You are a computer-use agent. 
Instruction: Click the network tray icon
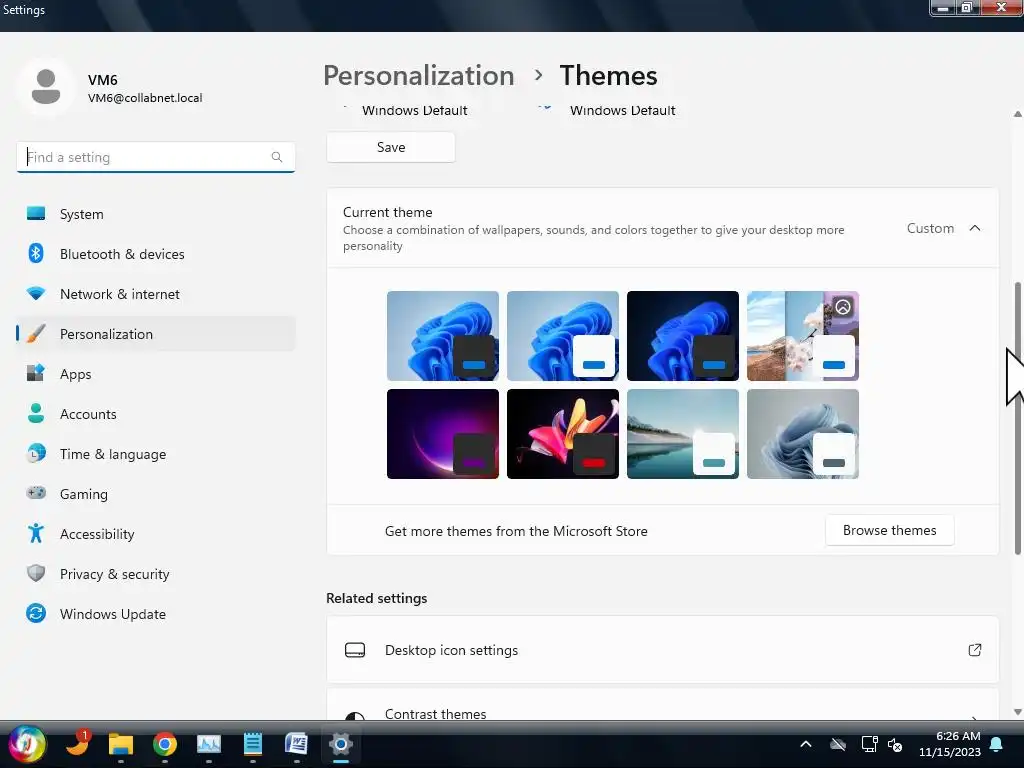click(869, 744)
